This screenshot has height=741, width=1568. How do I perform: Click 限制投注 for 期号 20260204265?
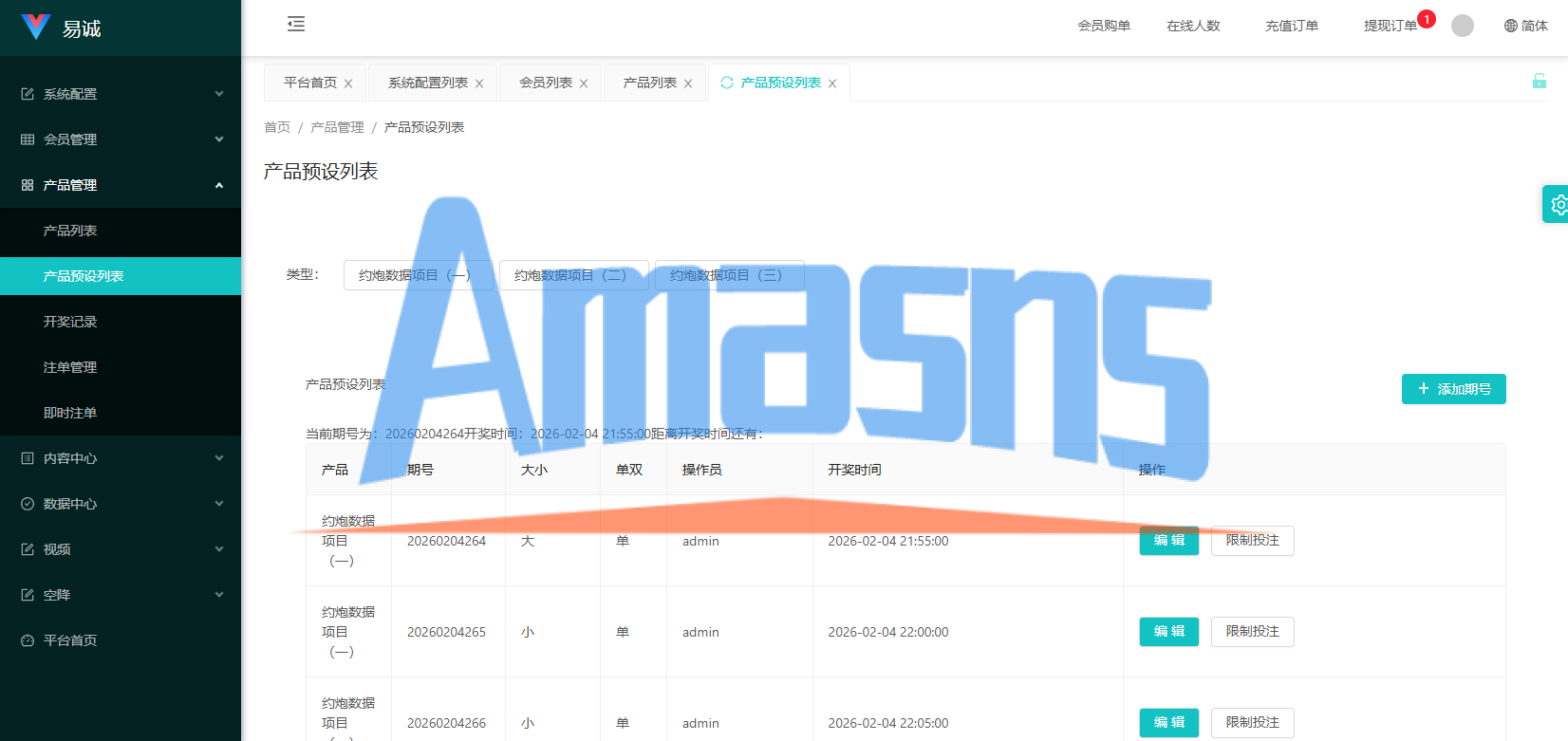click(x=1253, y=631)
